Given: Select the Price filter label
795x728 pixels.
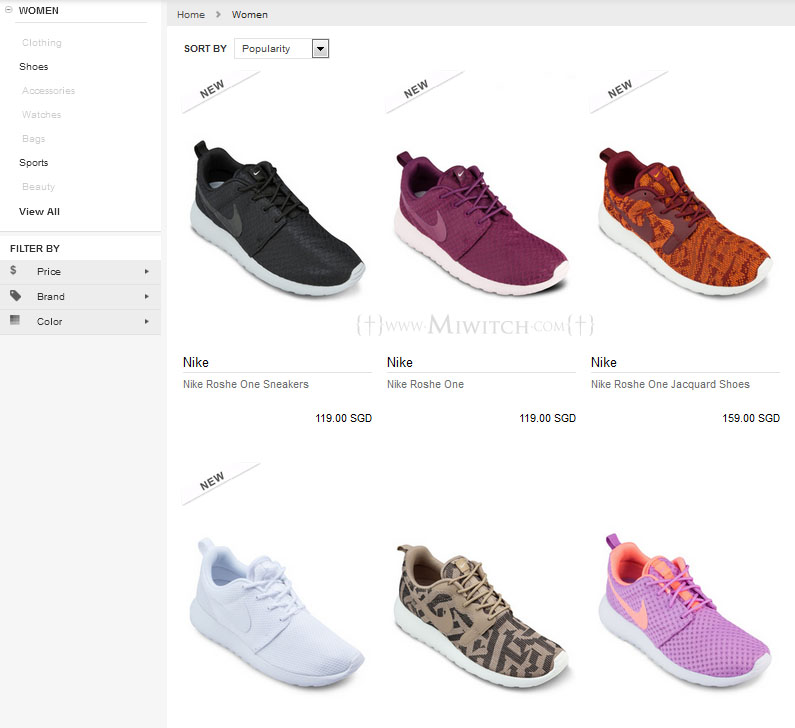Looking at the screenshot, I should (x=49, y=271).
